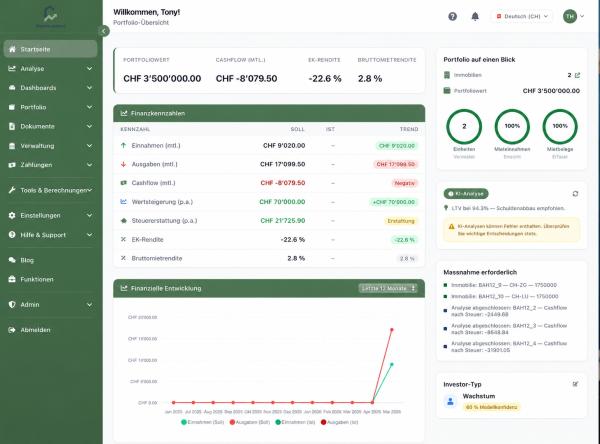Click the Ausgaben (mtl.) down arrow icon
The width and height of the screenshot is (600, 444).
point(123,164)
